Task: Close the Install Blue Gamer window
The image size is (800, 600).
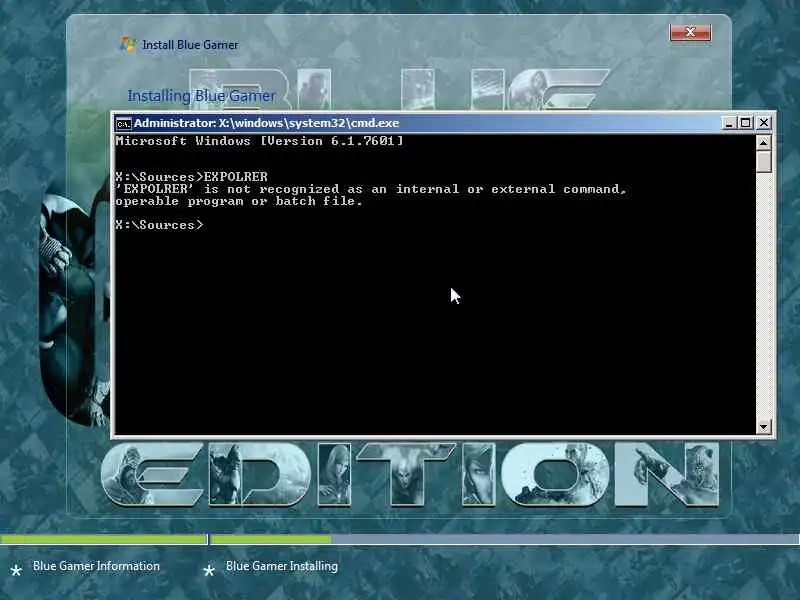Action: point(690,33)
